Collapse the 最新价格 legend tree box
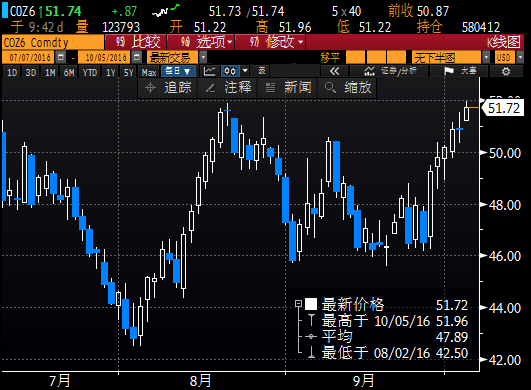The image size is (531, 390). click(298, 303)
